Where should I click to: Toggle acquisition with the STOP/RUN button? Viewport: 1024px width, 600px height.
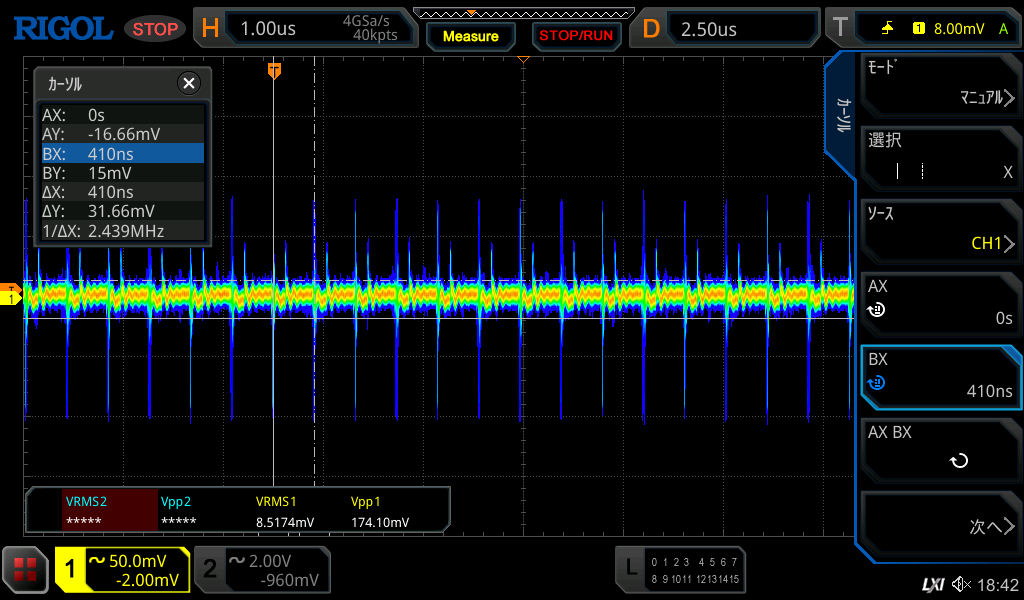coord(576,36)
